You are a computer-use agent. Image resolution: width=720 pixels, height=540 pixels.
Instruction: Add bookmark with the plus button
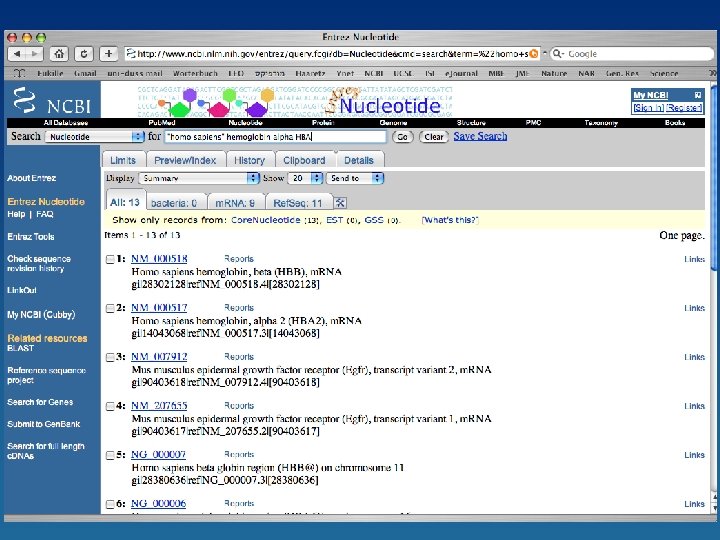pos(108,54)
